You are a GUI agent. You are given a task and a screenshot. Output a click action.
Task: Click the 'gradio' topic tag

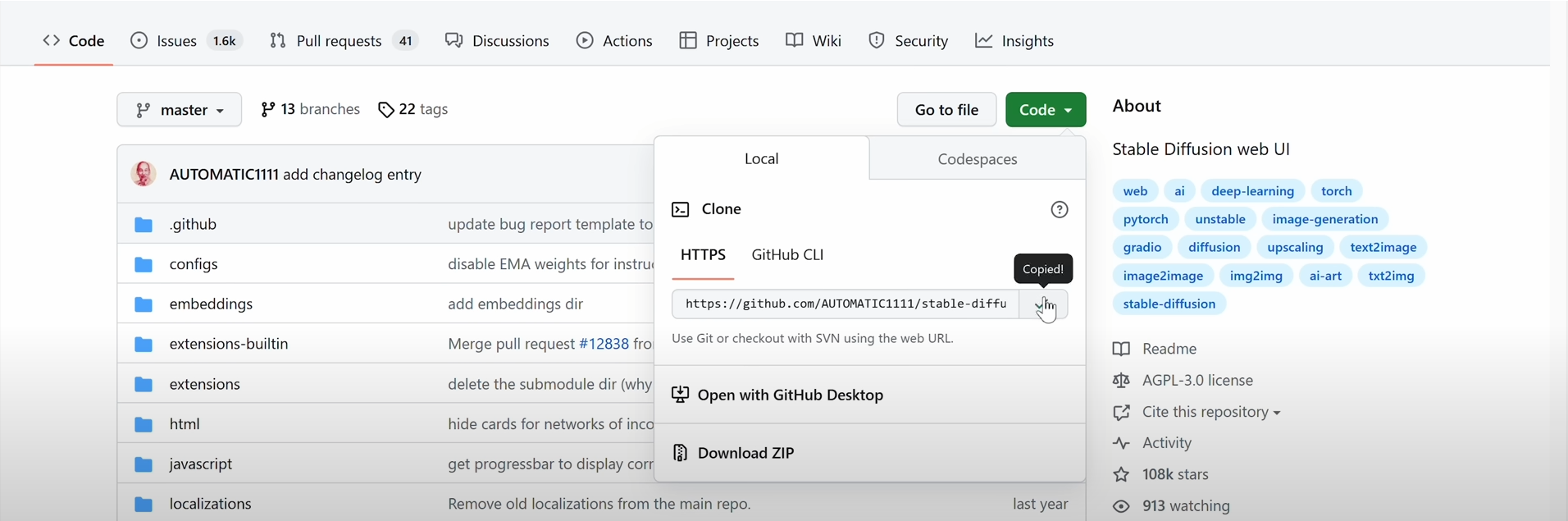(x=1142, y=247)
